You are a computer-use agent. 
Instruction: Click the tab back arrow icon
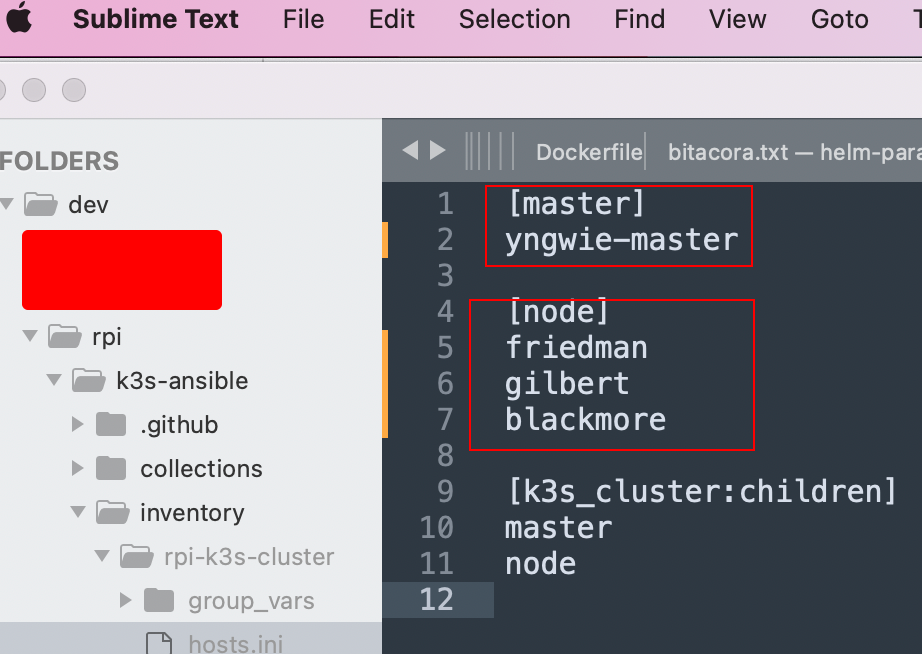point(410,151)
